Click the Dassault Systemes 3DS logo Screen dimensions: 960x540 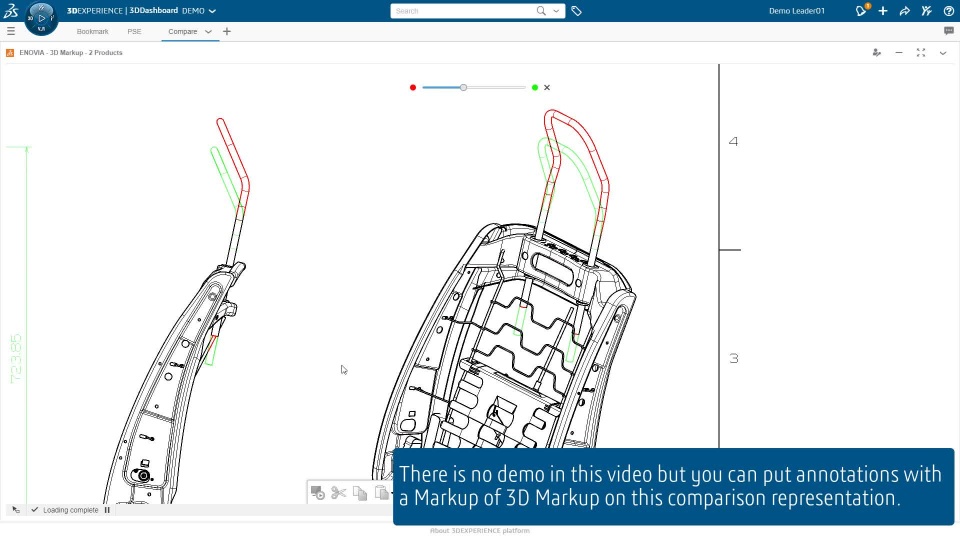point(11,10)
